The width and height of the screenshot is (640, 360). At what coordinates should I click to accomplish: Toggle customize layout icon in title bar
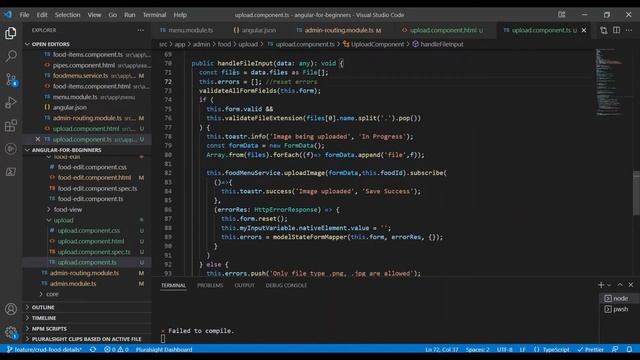point(562,15)
